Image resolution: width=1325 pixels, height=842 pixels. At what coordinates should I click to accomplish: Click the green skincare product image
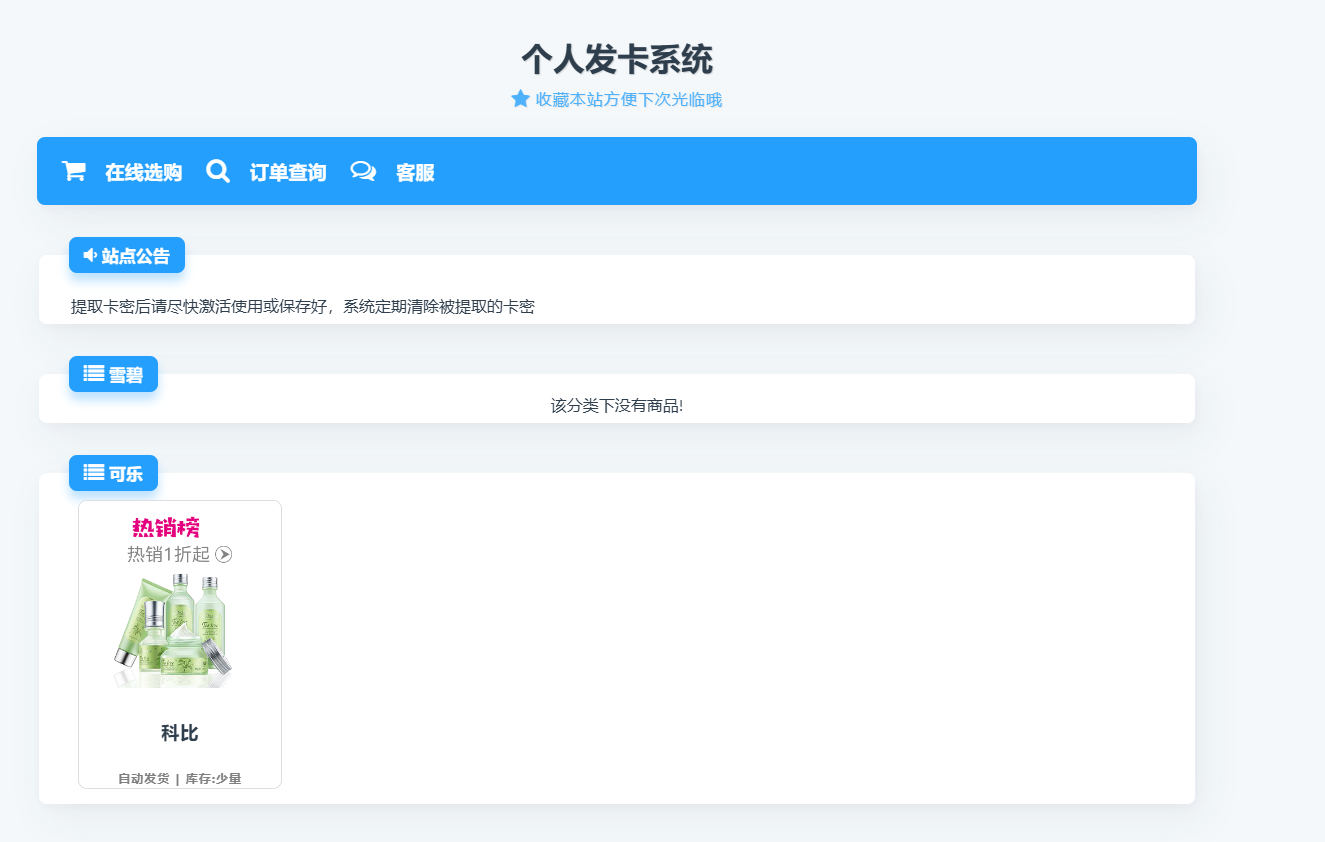(x=173, y=630)
